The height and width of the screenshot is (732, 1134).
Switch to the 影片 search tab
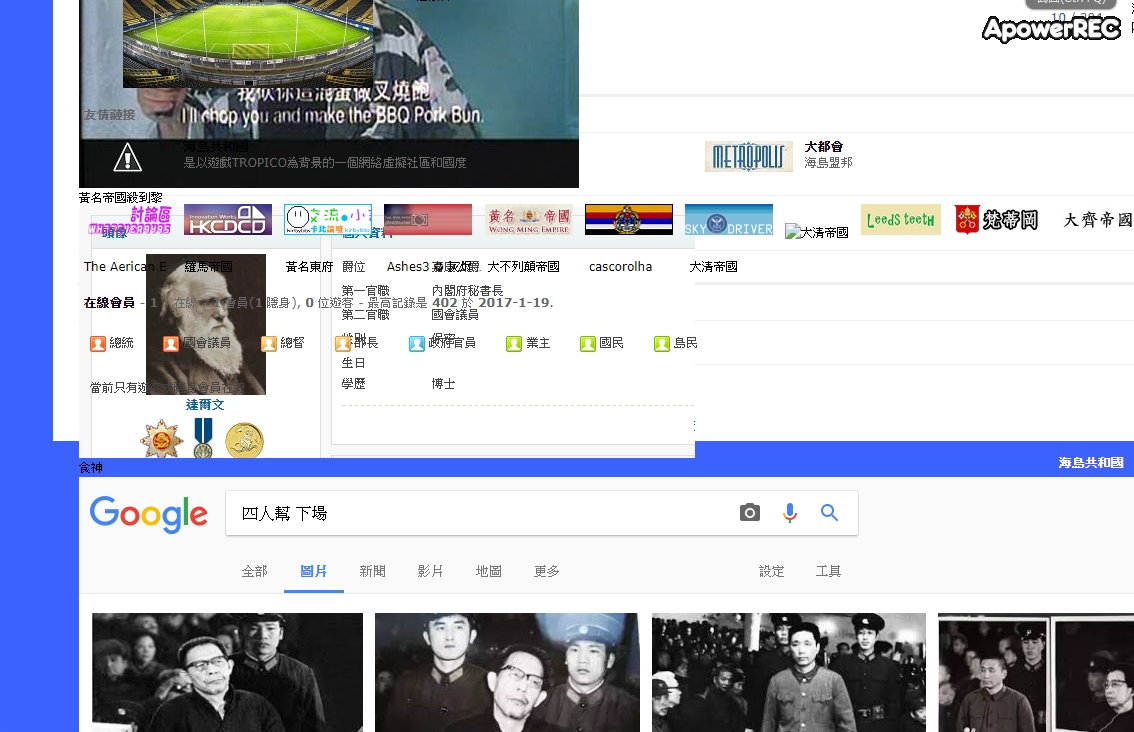coord(430,571)
